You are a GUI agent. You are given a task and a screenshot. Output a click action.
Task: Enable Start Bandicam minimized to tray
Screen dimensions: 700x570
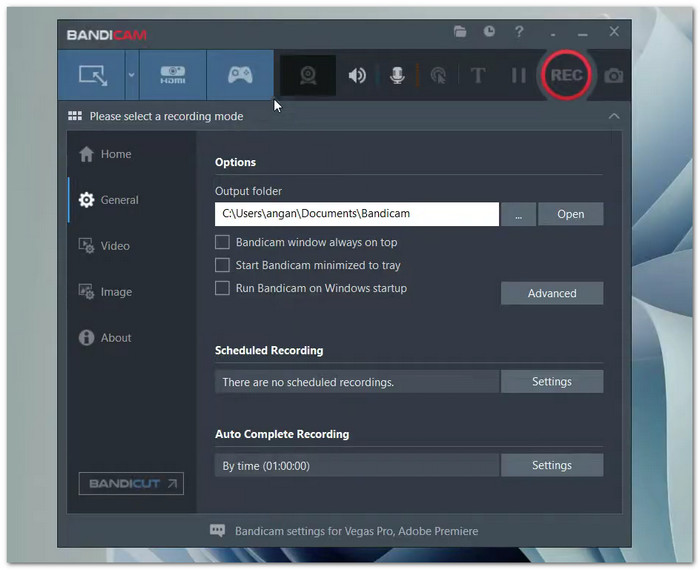click(x=222, y=265)
